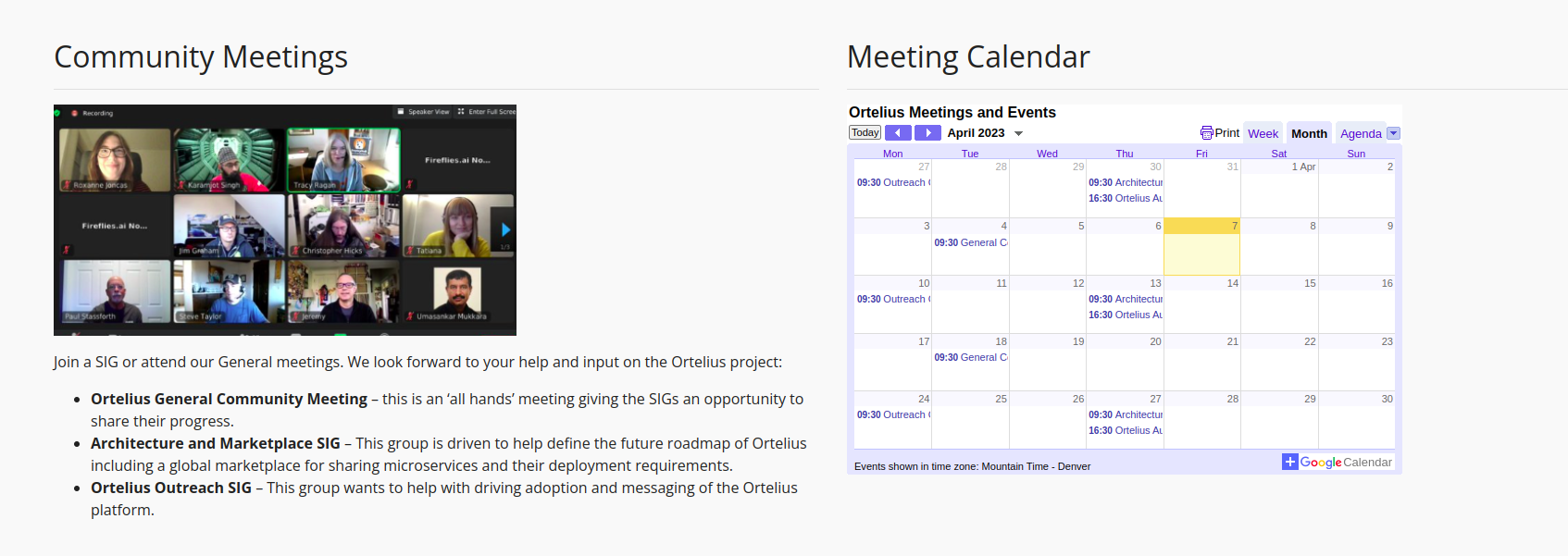Select the highlighted April 7 date cell
This screenshot has width=1568, height=556.
[1201, 247]
